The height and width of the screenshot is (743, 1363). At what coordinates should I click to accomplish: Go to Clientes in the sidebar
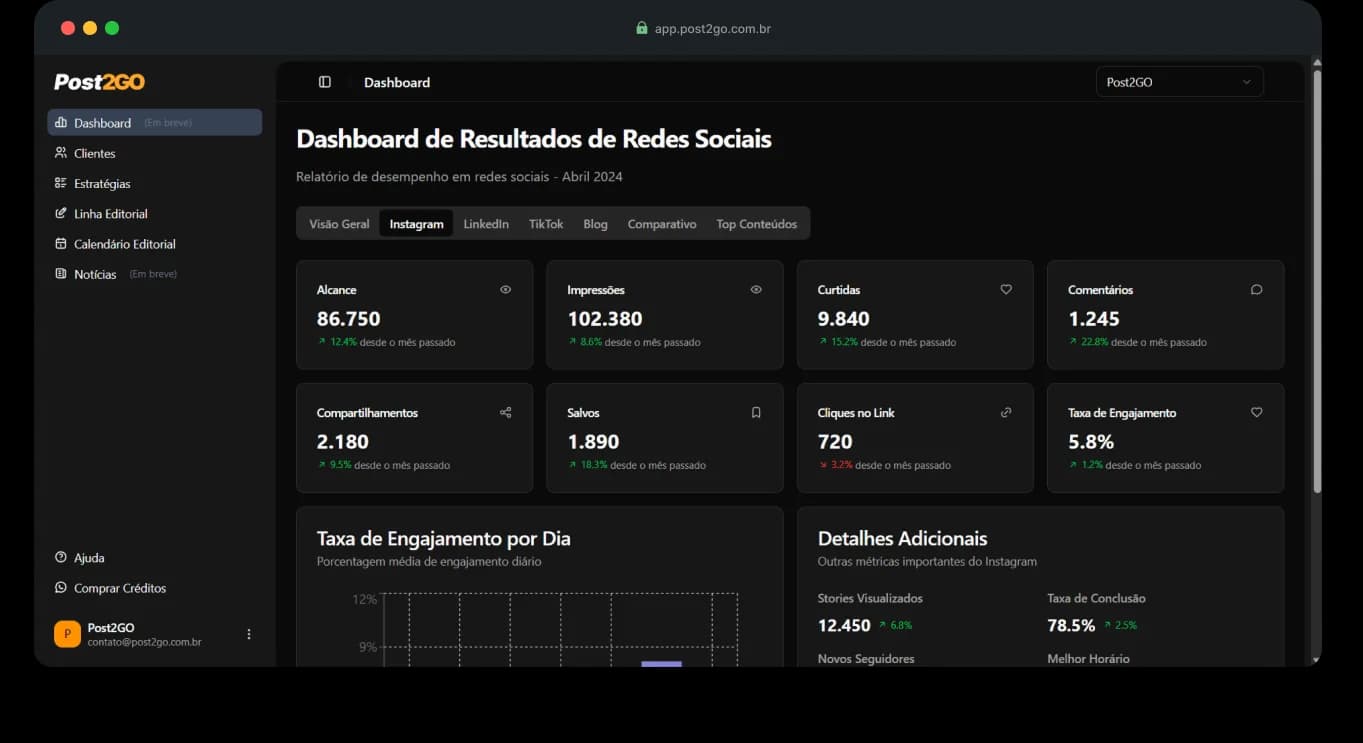coord(155,153)
